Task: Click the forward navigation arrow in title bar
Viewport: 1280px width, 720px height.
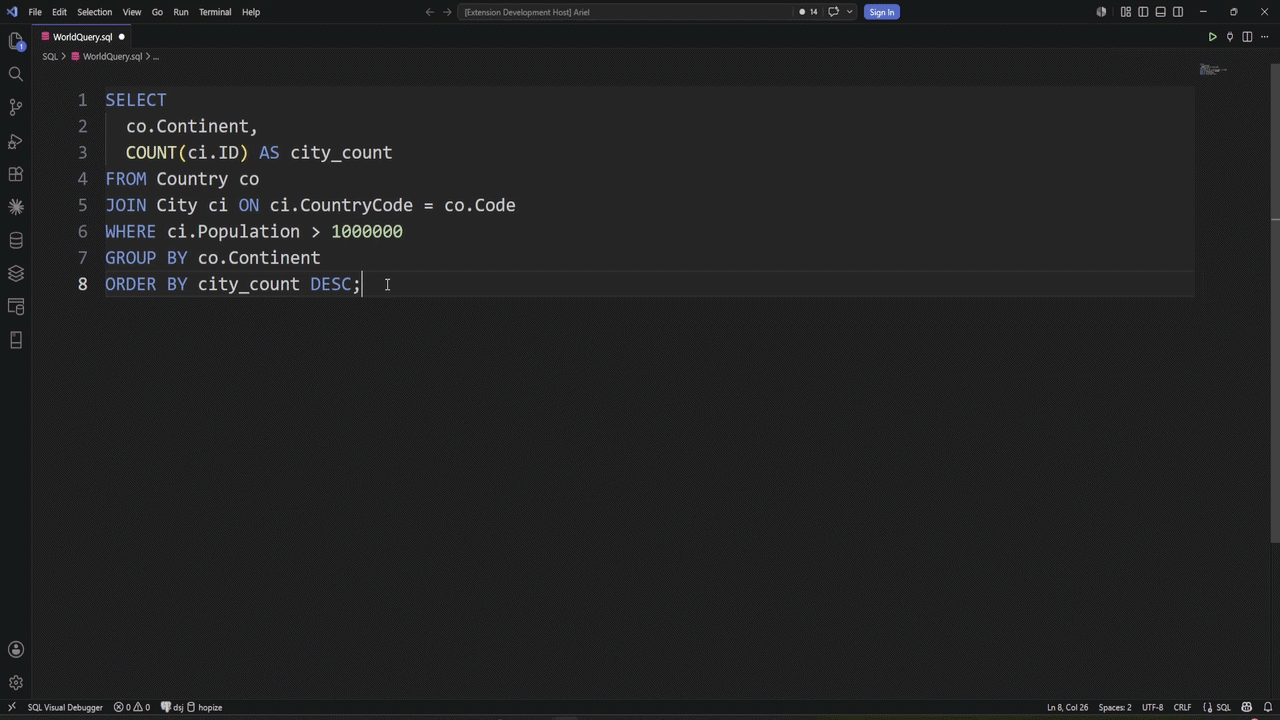Action: tap(446, 12)
